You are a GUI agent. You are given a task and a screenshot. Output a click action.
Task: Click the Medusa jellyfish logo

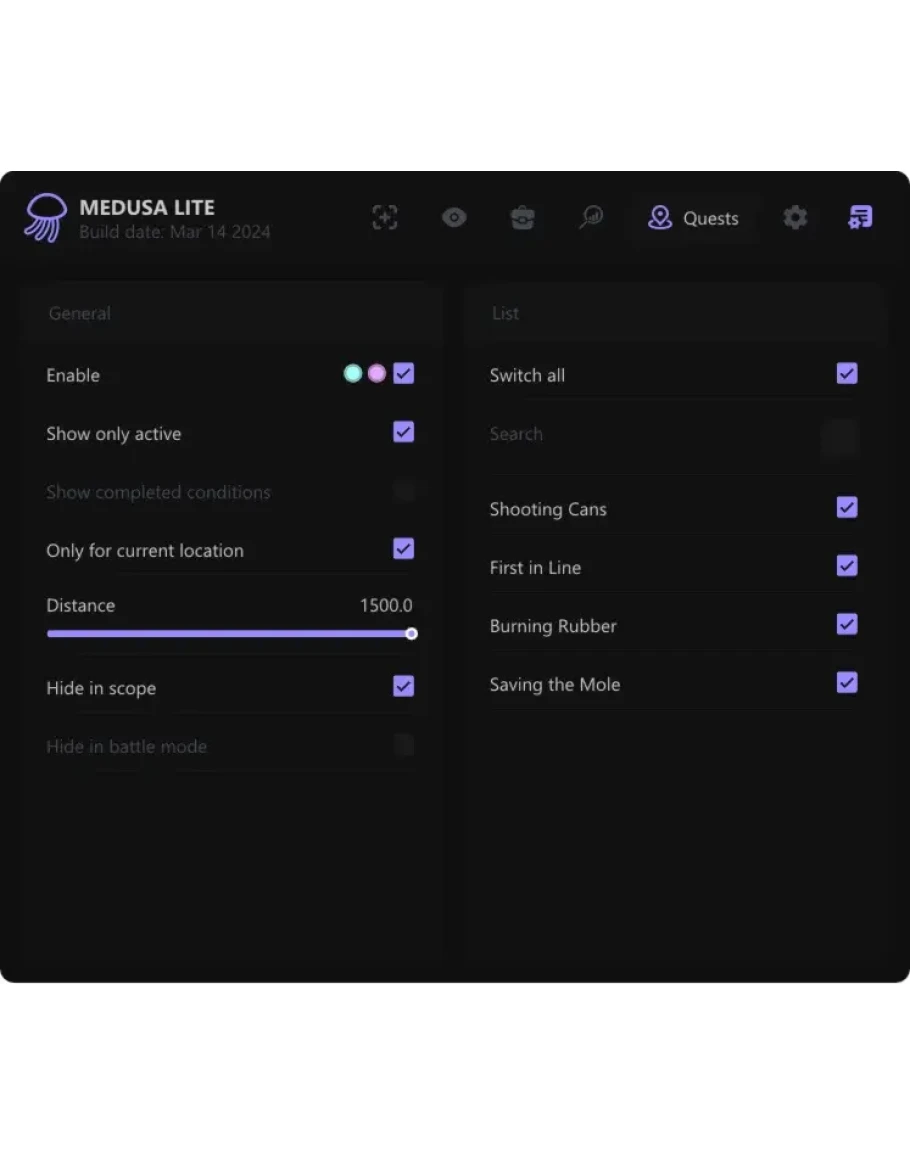(45, 218)
